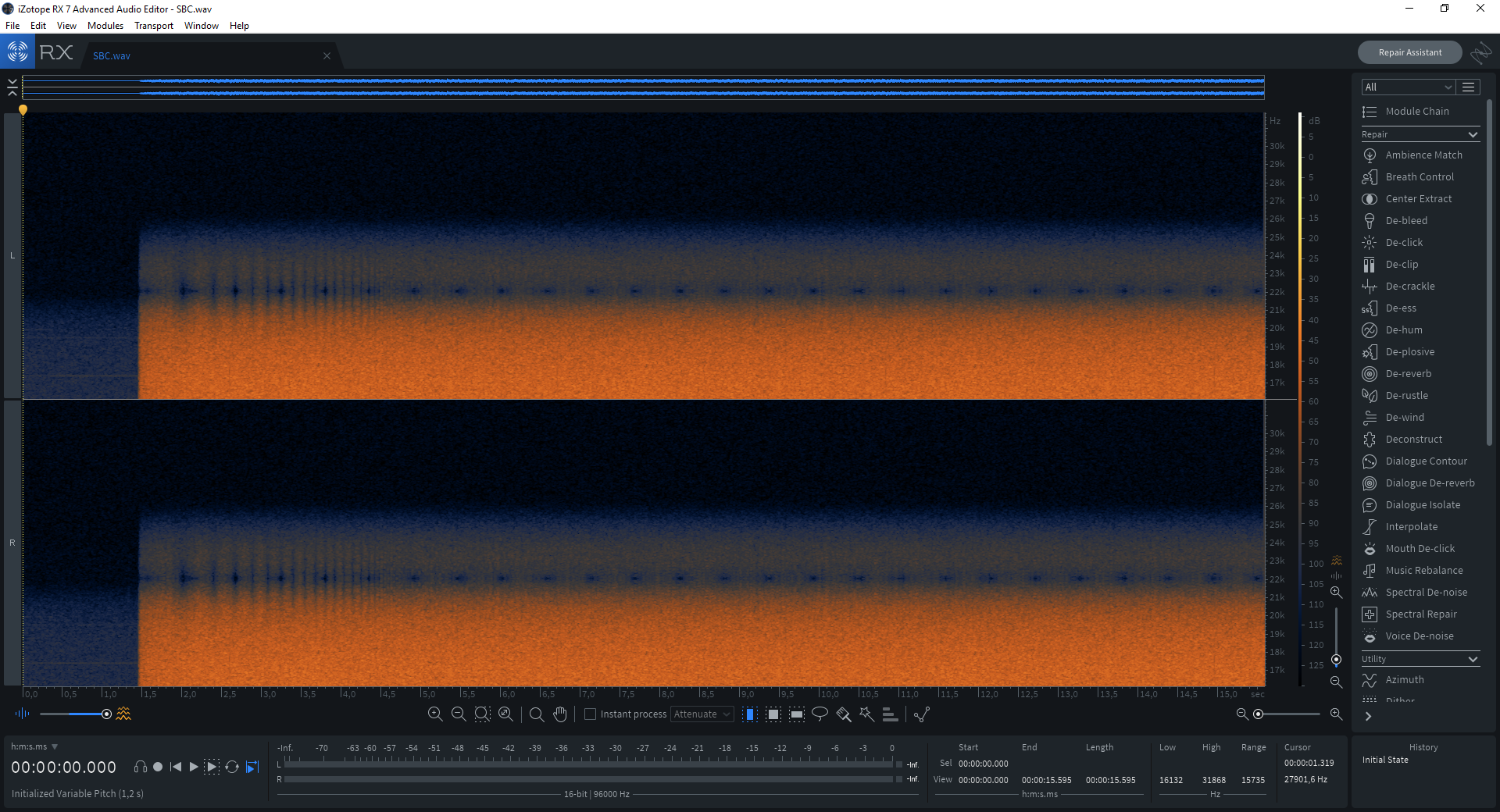1500x812 pixels.
Task: Toggle module list view button
Action: (1469, 87)
